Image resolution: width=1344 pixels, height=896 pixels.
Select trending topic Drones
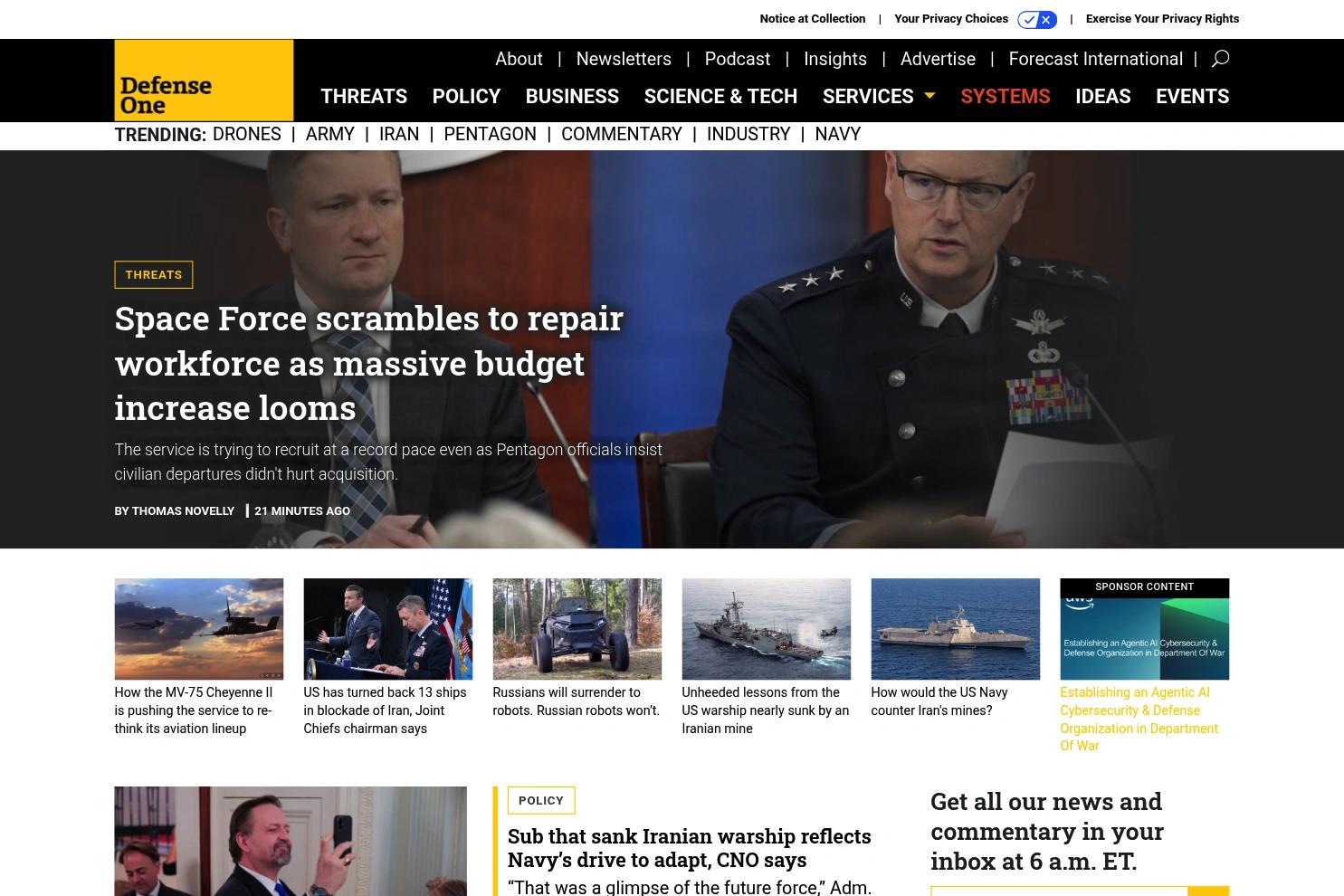point(246,134)
